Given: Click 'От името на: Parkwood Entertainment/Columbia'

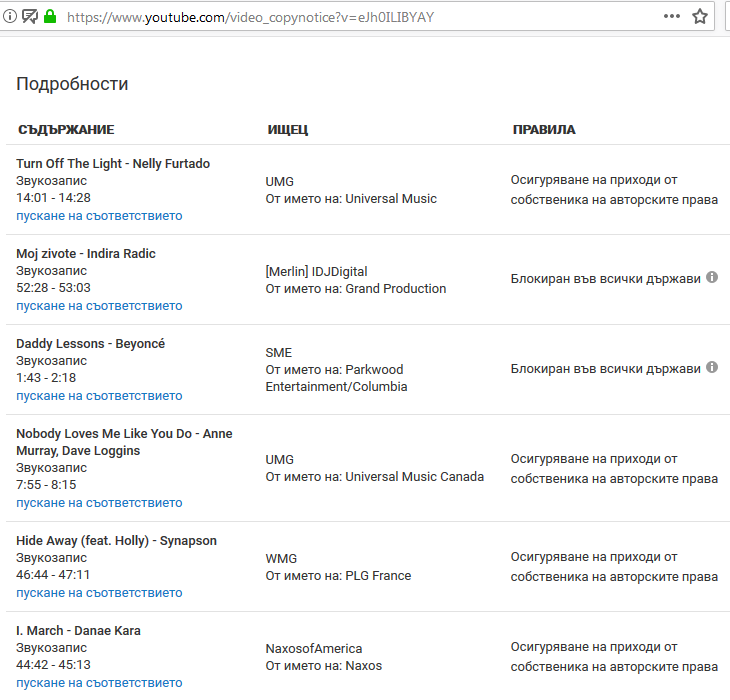Looking at the screenshot, I should point(336,378).
